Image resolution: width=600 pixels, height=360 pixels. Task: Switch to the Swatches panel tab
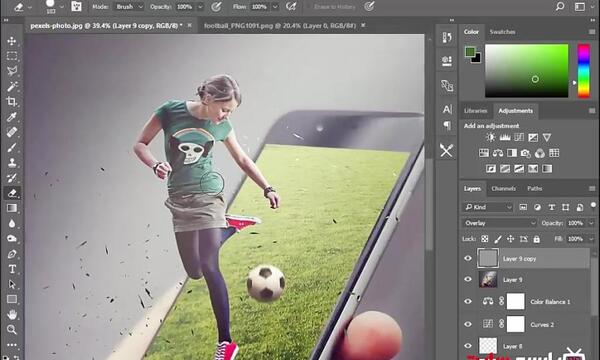point(502,32)
